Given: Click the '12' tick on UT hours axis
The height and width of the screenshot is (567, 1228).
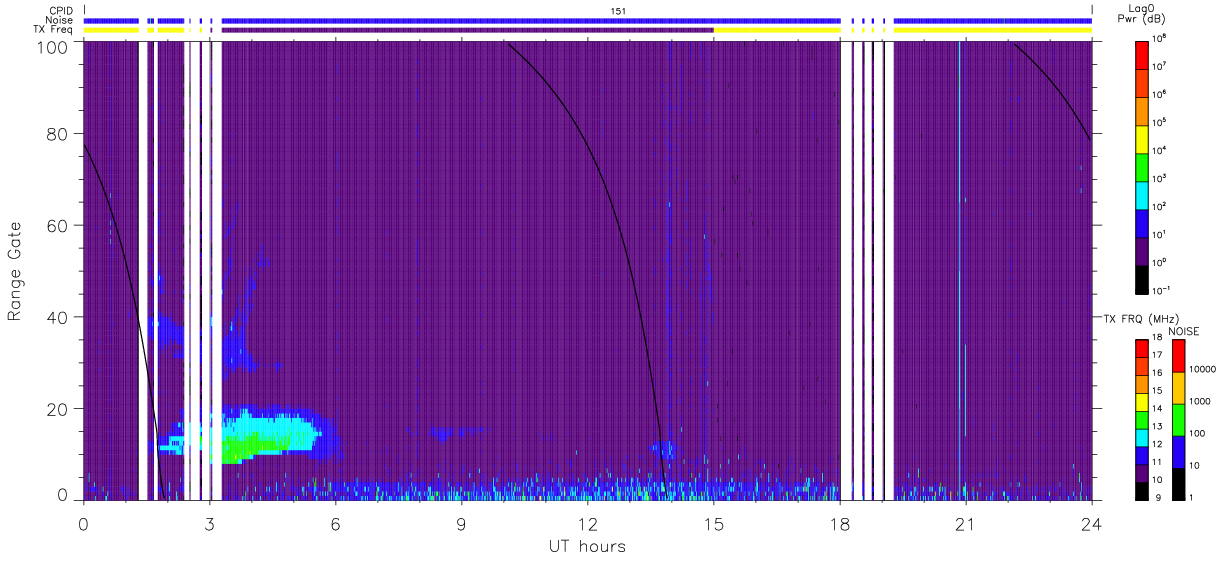Looking at the screenshot, I should point(587,523).
